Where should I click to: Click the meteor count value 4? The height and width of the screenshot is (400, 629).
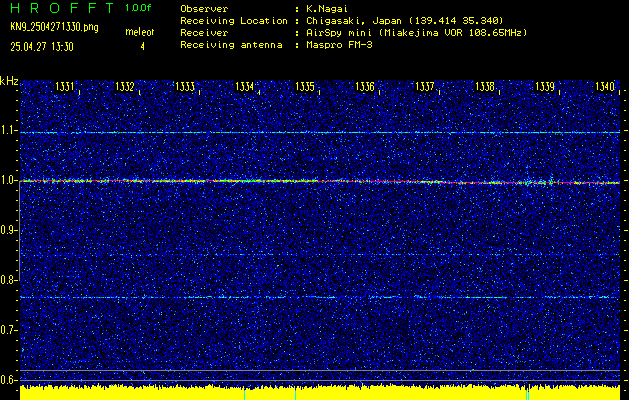click(x=142, y=47)
